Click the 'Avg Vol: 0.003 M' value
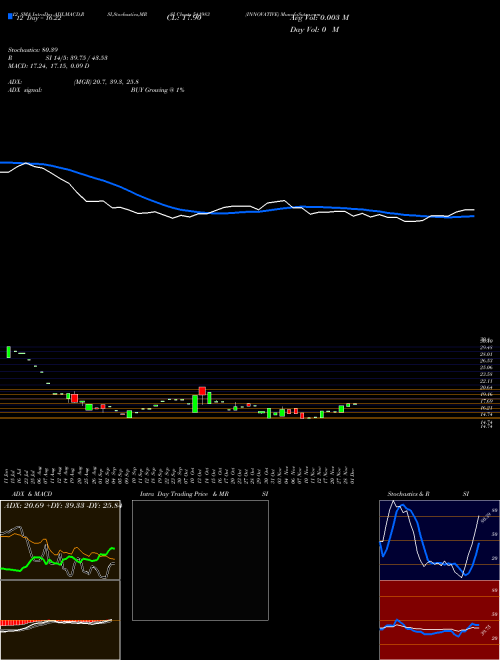The width and height of the screenshot is (500, 660). [x=319, y=18]
